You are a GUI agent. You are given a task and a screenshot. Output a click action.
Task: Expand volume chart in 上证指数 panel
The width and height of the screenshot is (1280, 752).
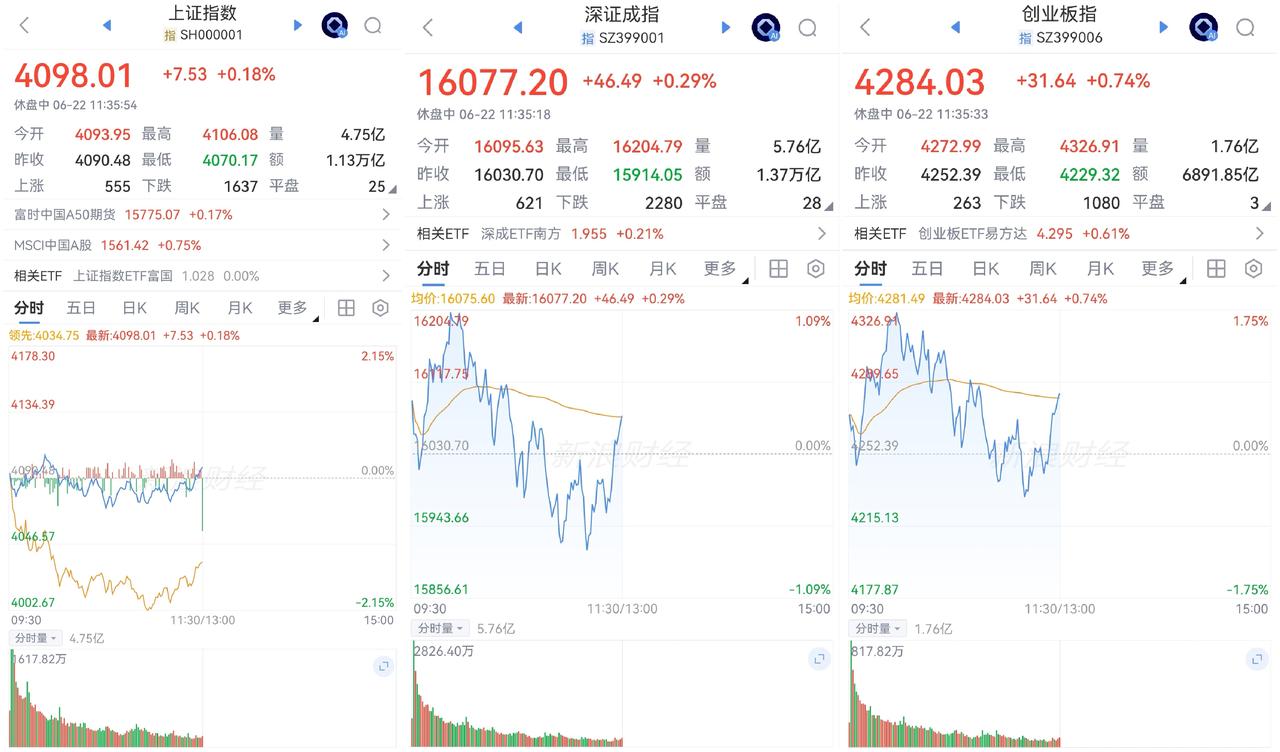coord(383,666)
